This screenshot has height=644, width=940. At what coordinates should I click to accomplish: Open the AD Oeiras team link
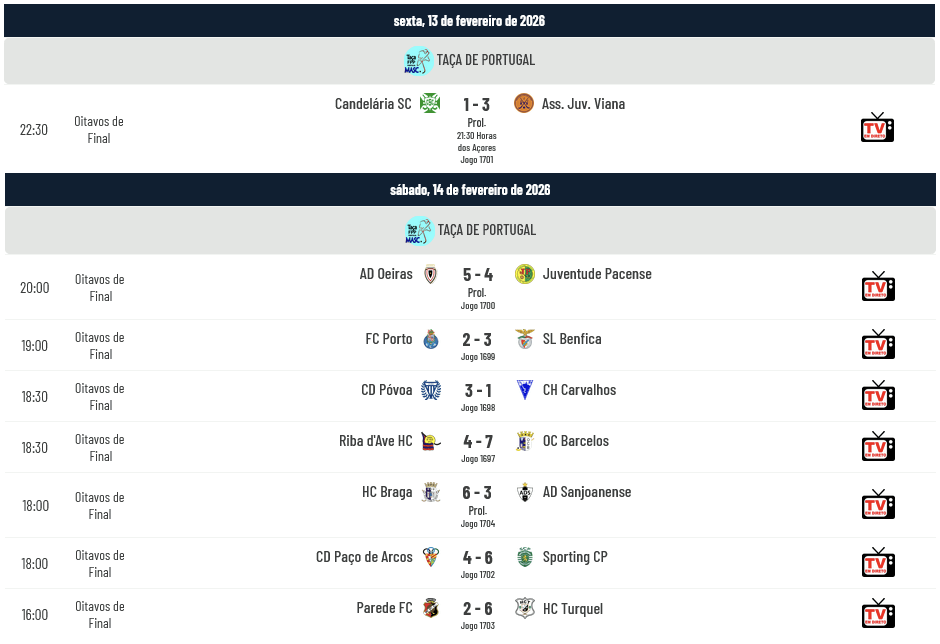click(386, 274)
